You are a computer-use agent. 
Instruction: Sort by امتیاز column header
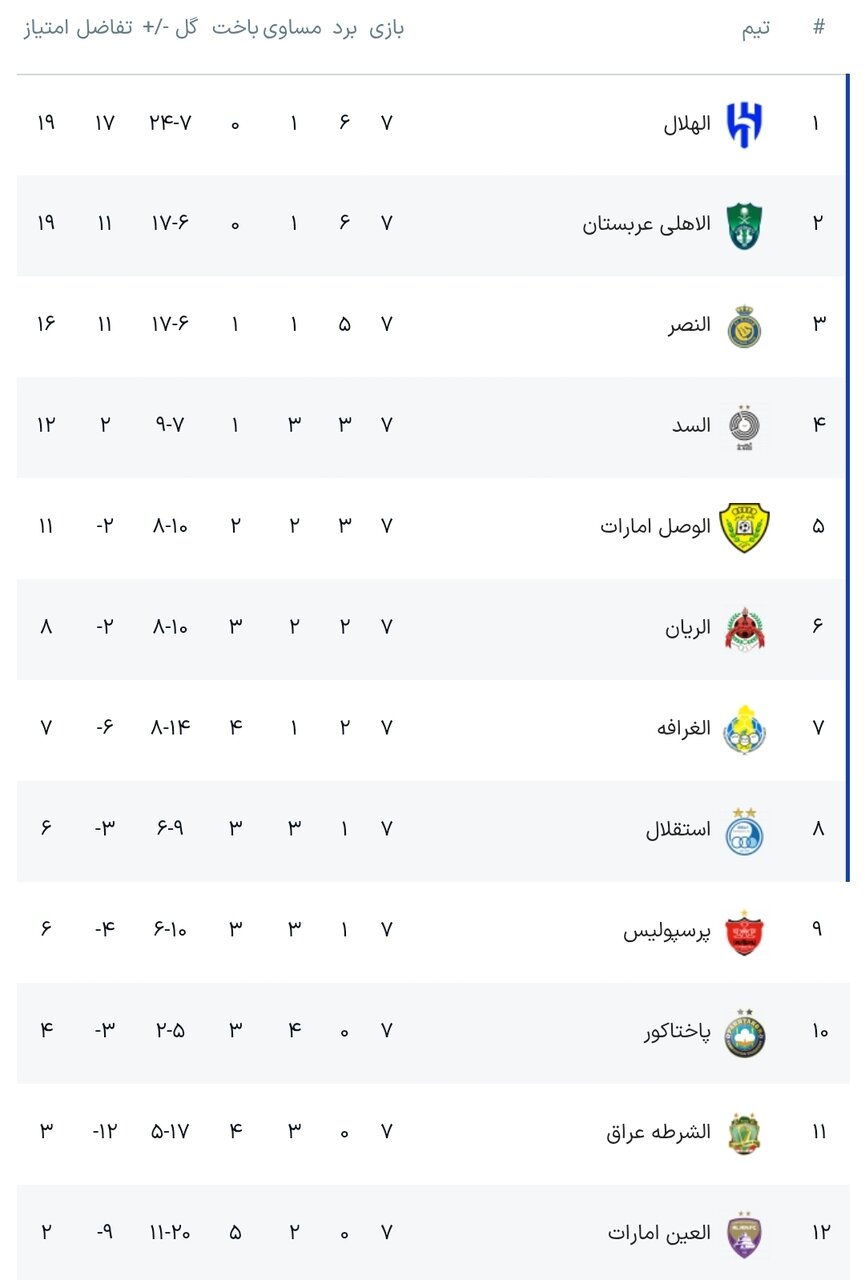(x=46, y=28)
